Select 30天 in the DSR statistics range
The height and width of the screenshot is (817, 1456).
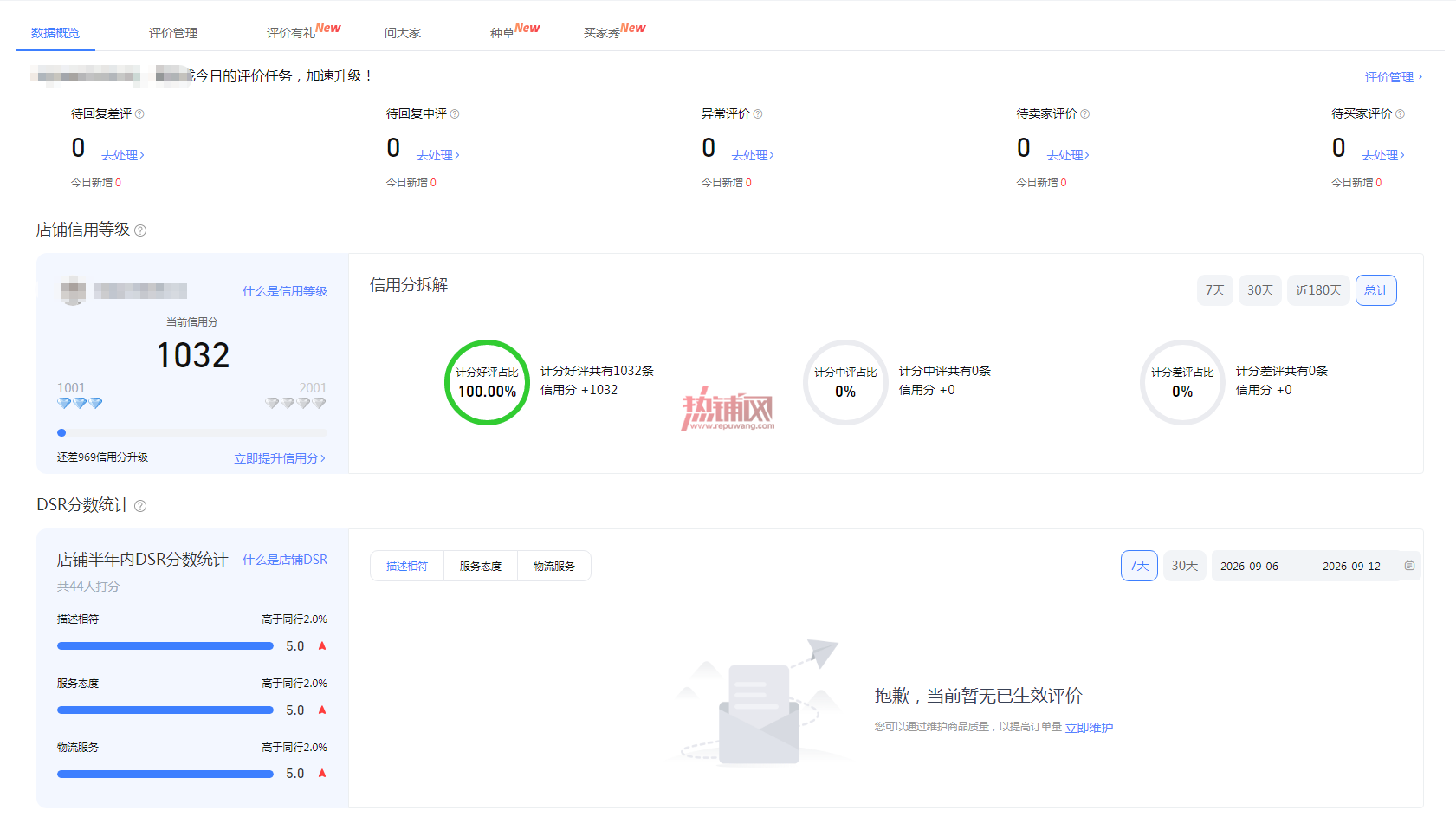(1184, 566)
